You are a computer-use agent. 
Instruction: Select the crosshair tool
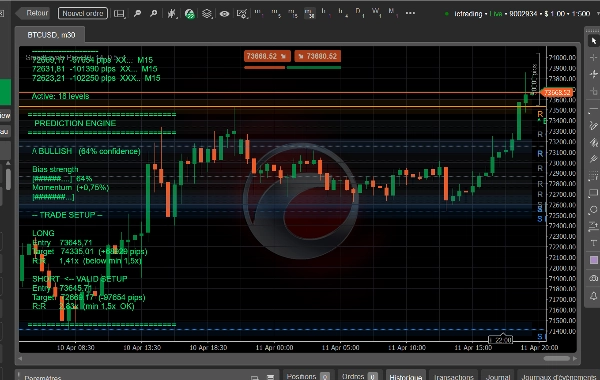(593, 57)
